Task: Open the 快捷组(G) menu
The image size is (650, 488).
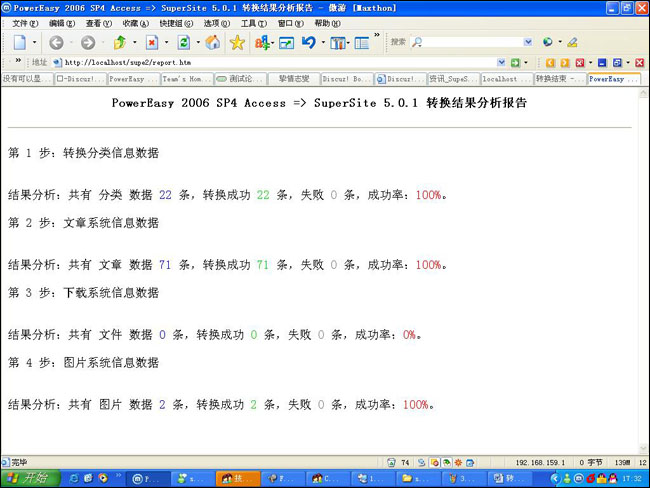Action: click(x=176, y=23)
